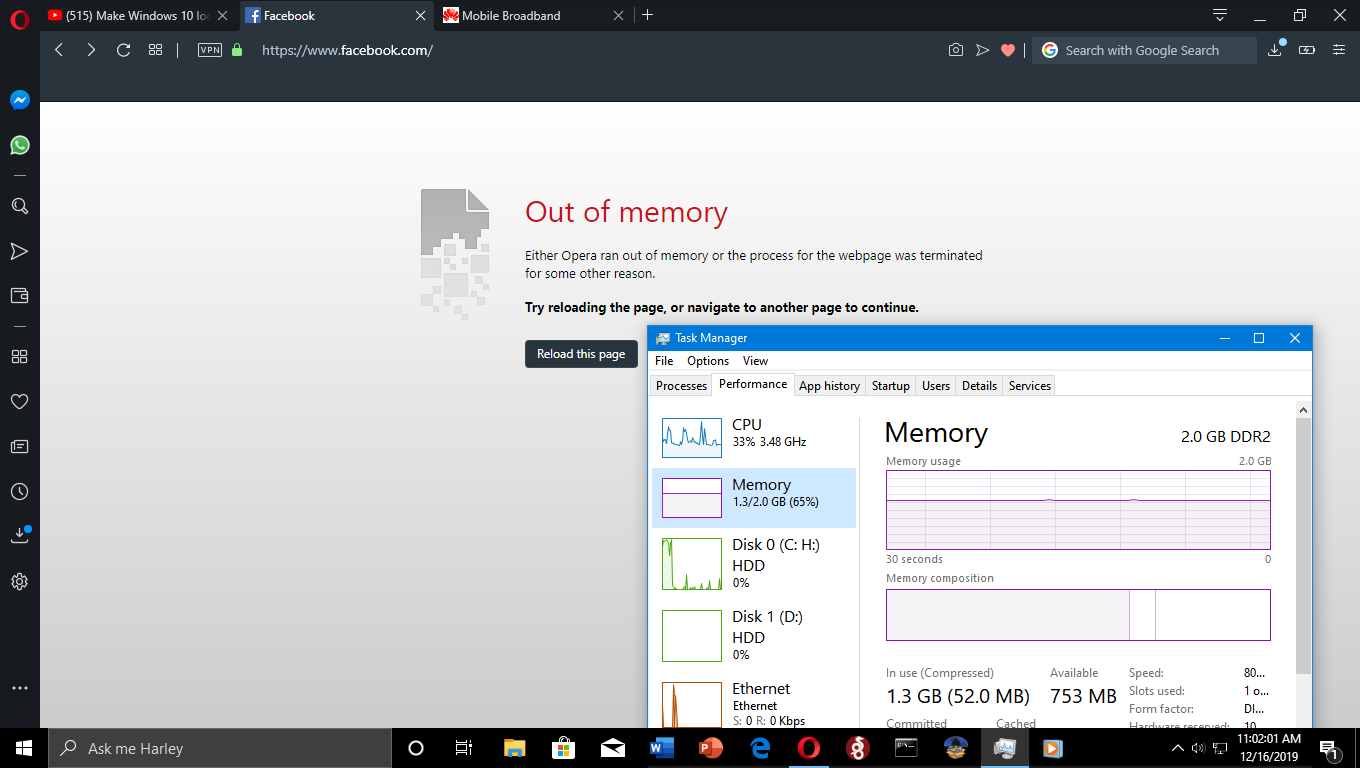This screenshot has width=1360, height=768.
Task: Show hidden tray icons chevron
Action: tap(1178, 748)
